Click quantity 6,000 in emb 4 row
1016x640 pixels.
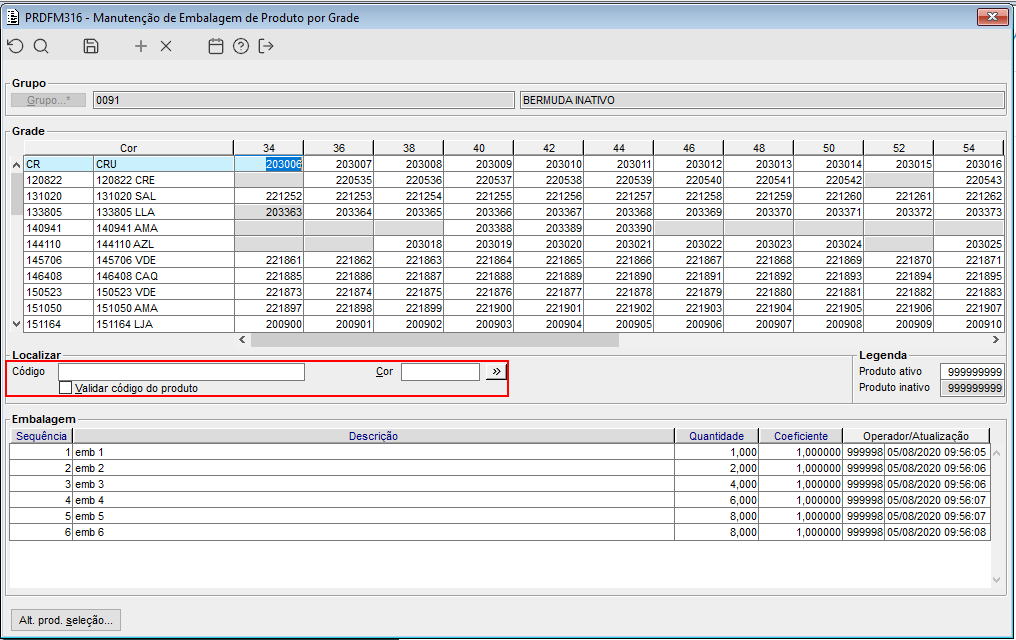click(716, 500)
